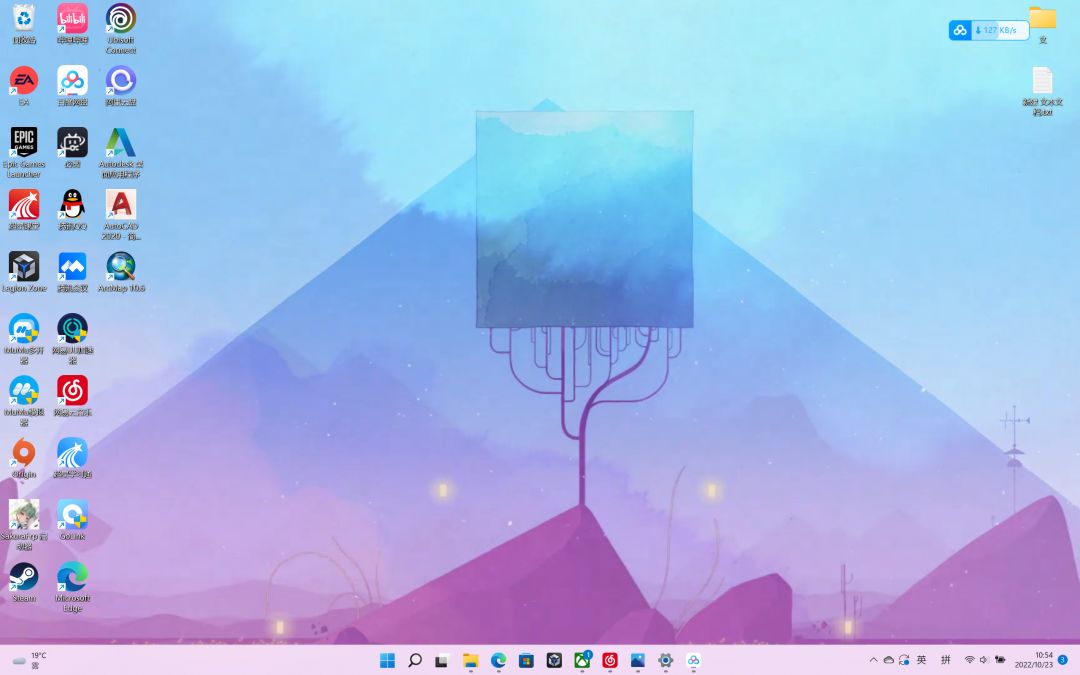Open the notification center badge

click(1063, 660)
